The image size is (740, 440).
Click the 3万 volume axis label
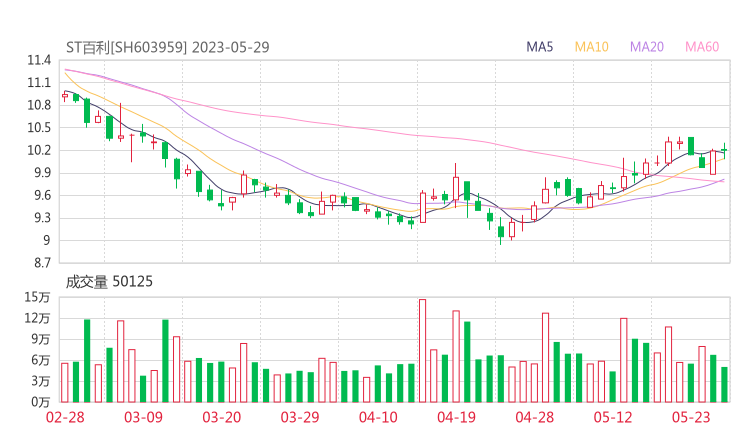pos(41,381)
